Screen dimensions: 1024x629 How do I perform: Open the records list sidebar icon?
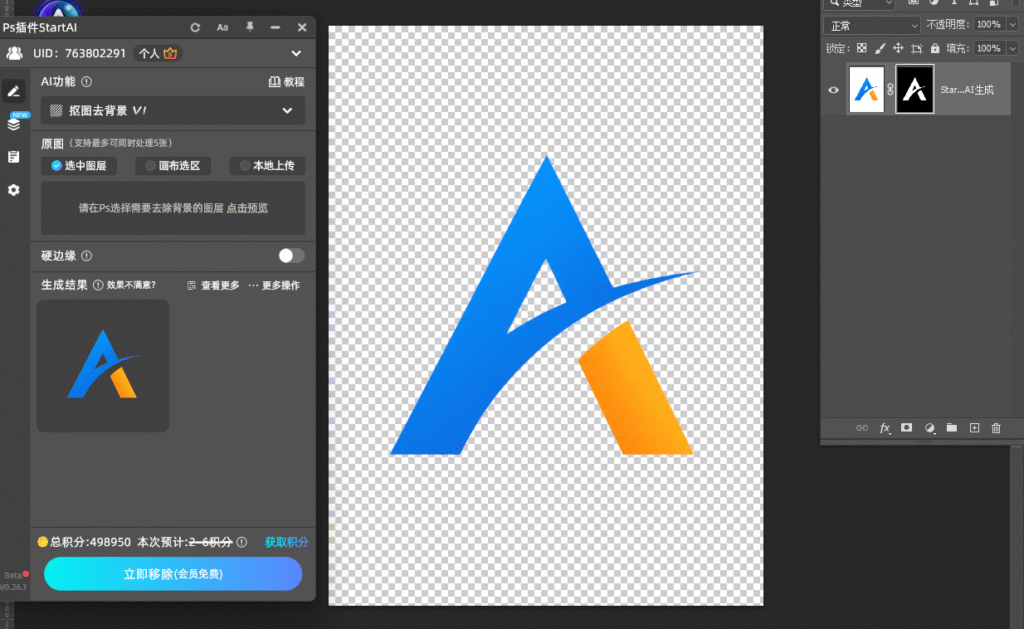click(x=14, y=157)
